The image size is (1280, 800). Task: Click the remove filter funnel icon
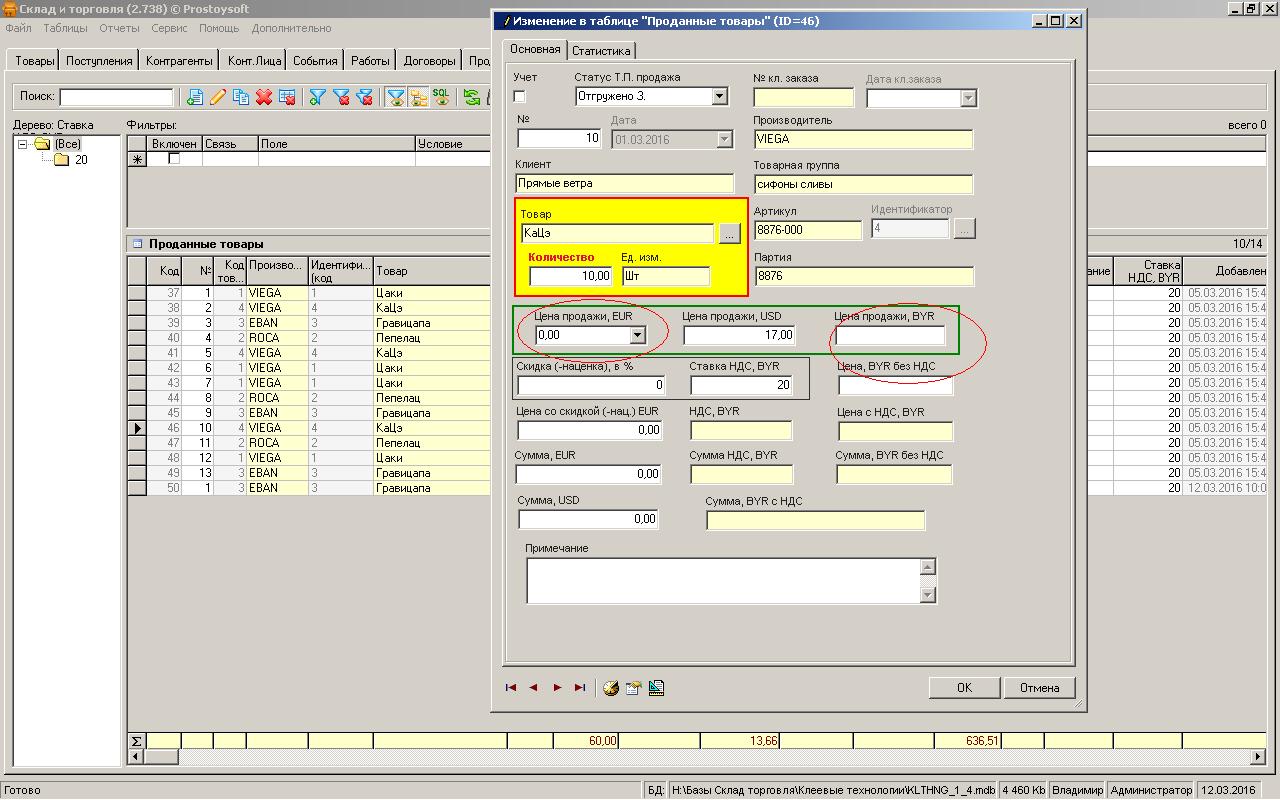pyautogui.click(x=341, y=97)
